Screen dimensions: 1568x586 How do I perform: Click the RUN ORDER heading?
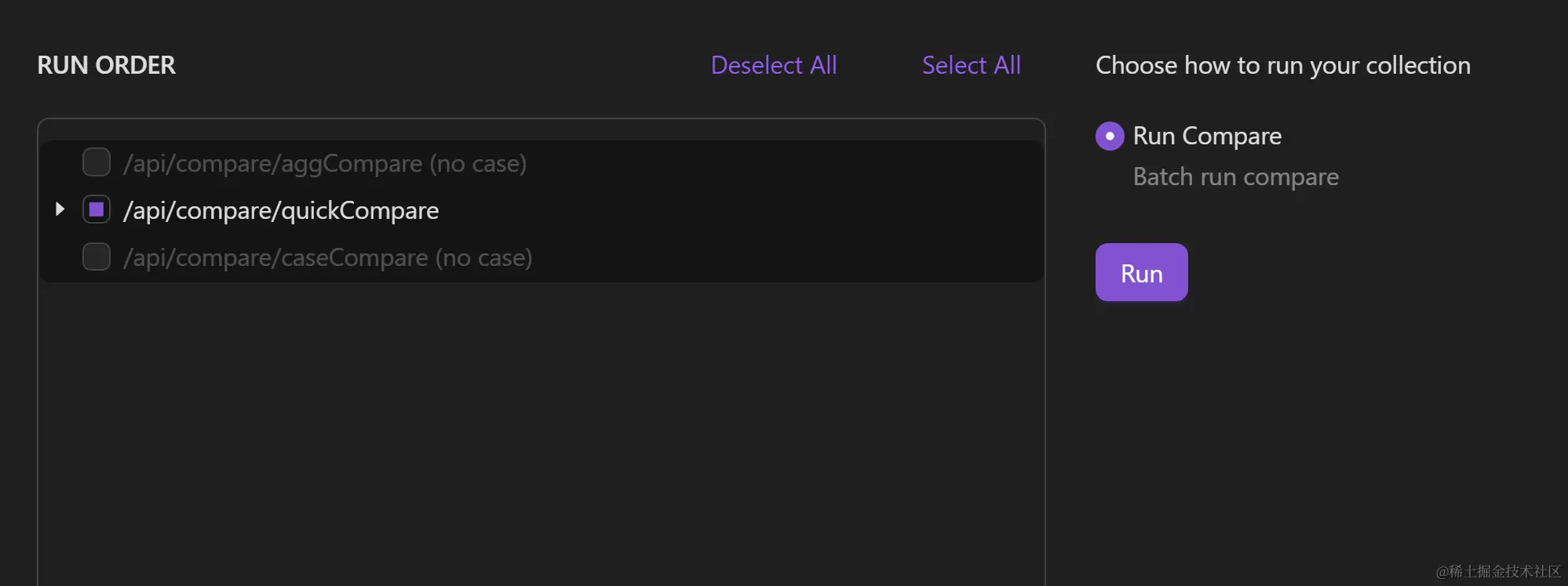click(106, 65)
